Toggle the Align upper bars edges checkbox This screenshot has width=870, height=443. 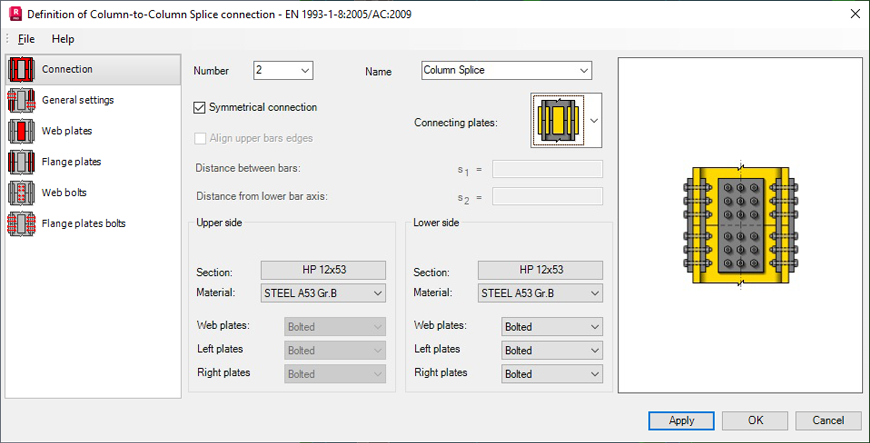(200, 138)
